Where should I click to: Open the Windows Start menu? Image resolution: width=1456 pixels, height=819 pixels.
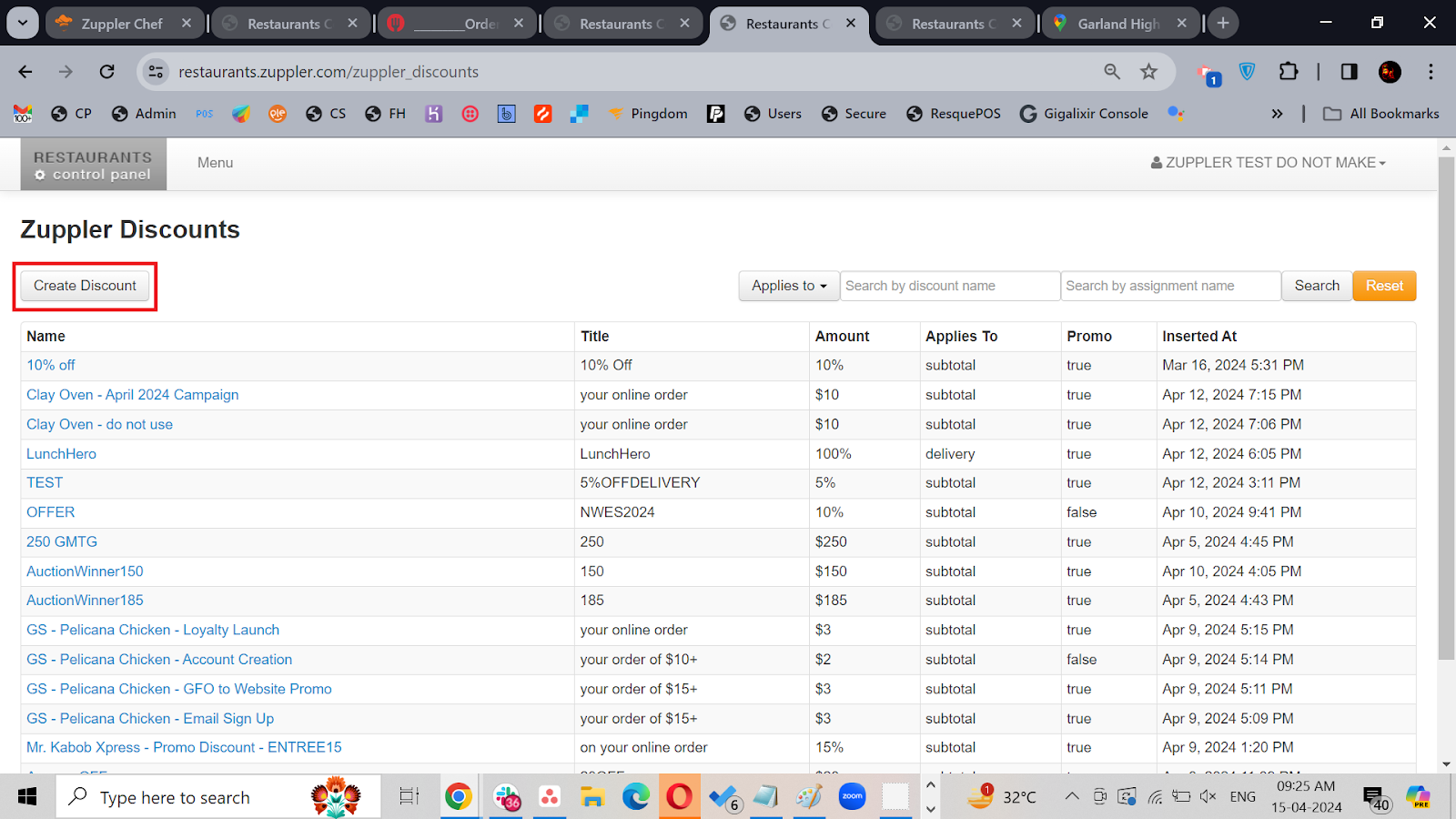pos(27,797)
